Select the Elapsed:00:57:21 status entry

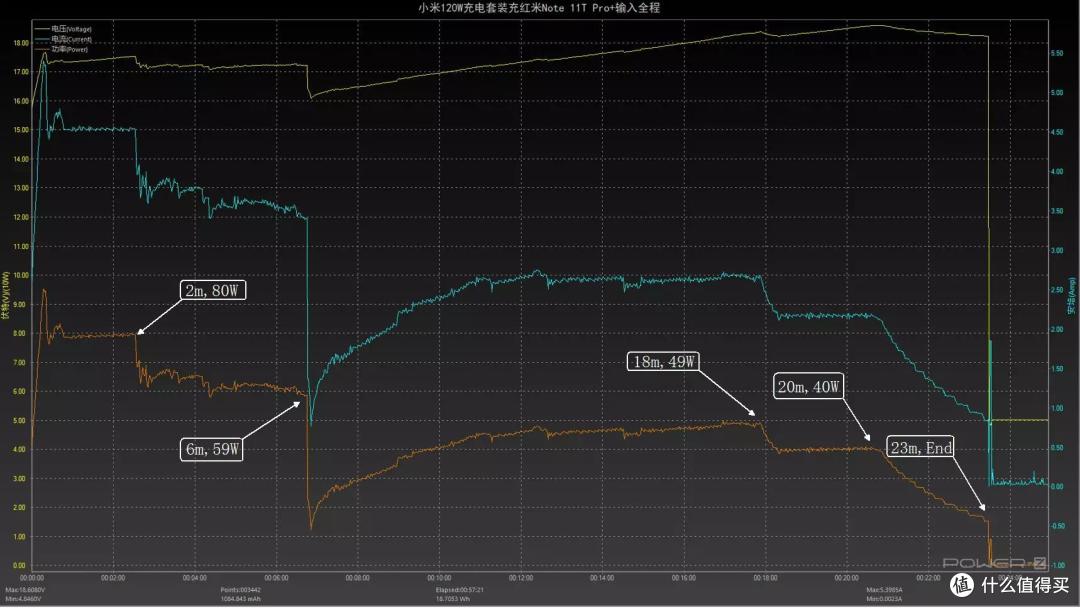pos(459,590)
